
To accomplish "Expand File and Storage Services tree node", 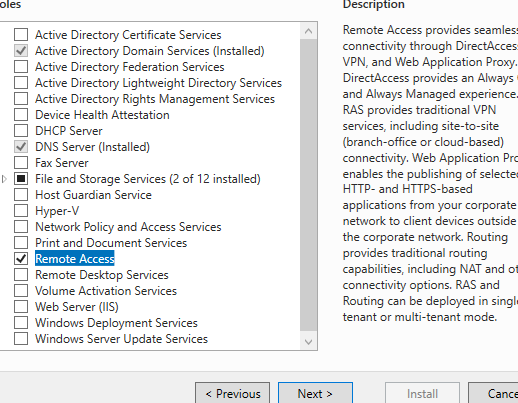I will 4,179.
